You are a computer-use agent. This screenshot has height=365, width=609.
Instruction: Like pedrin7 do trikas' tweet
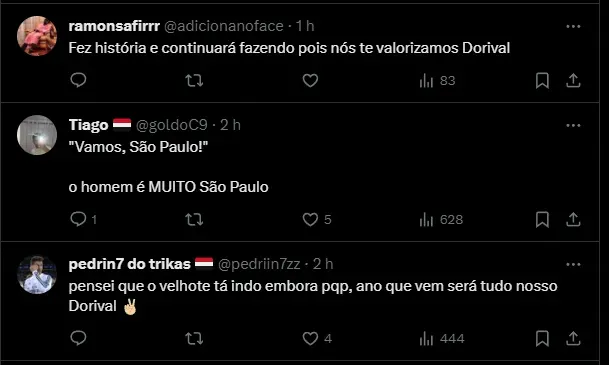[317, 339]
